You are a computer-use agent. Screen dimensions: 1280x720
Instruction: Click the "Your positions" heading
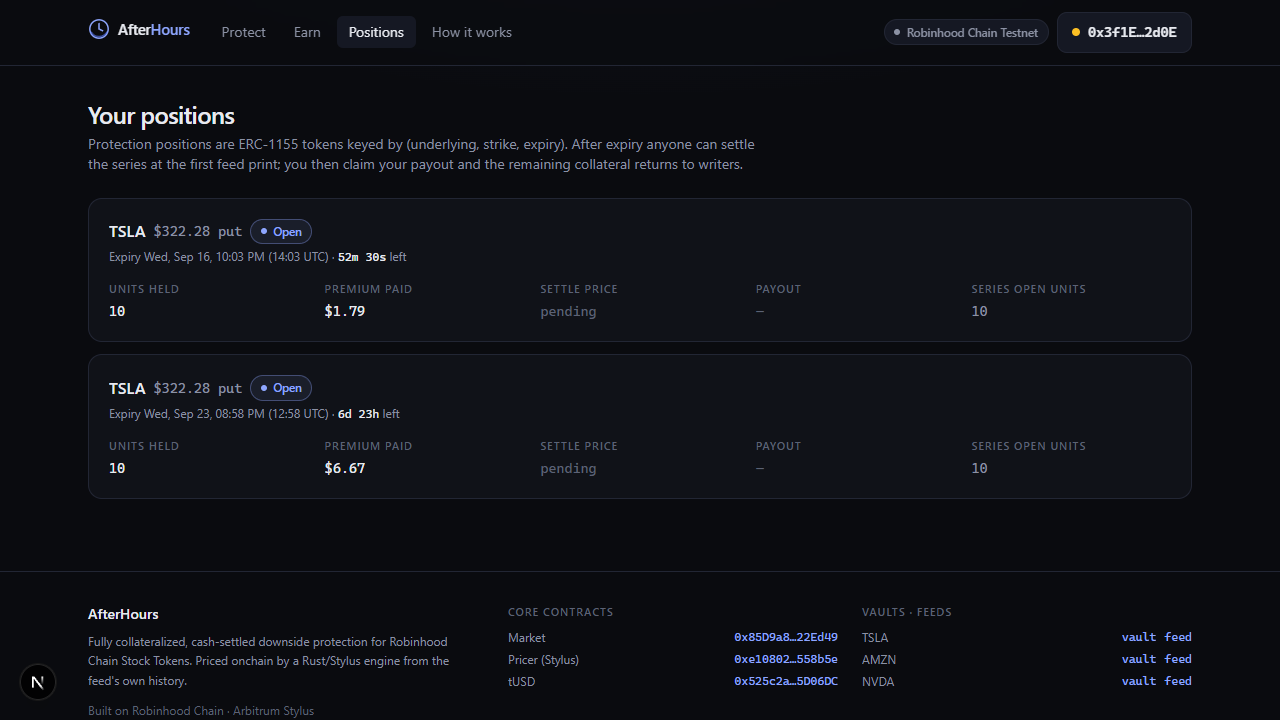coord(161,116)
